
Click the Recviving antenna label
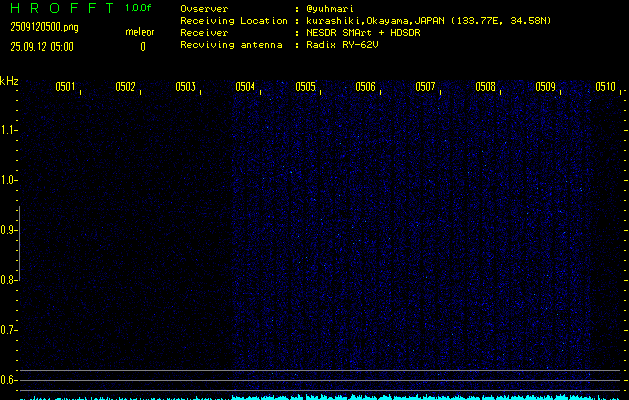pyautogui.click(x=231, y=45)
